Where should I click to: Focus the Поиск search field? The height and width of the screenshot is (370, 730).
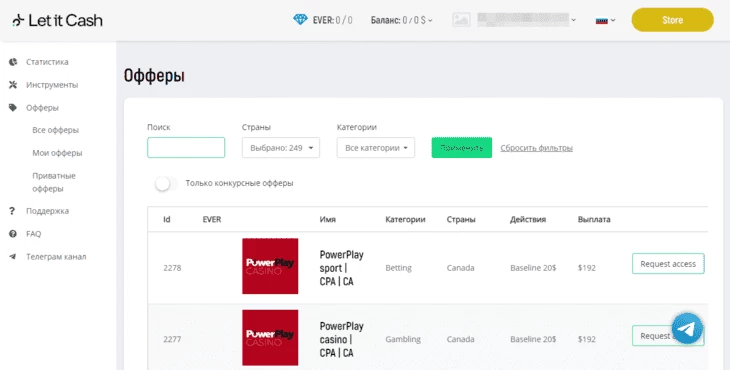(186, 148)
